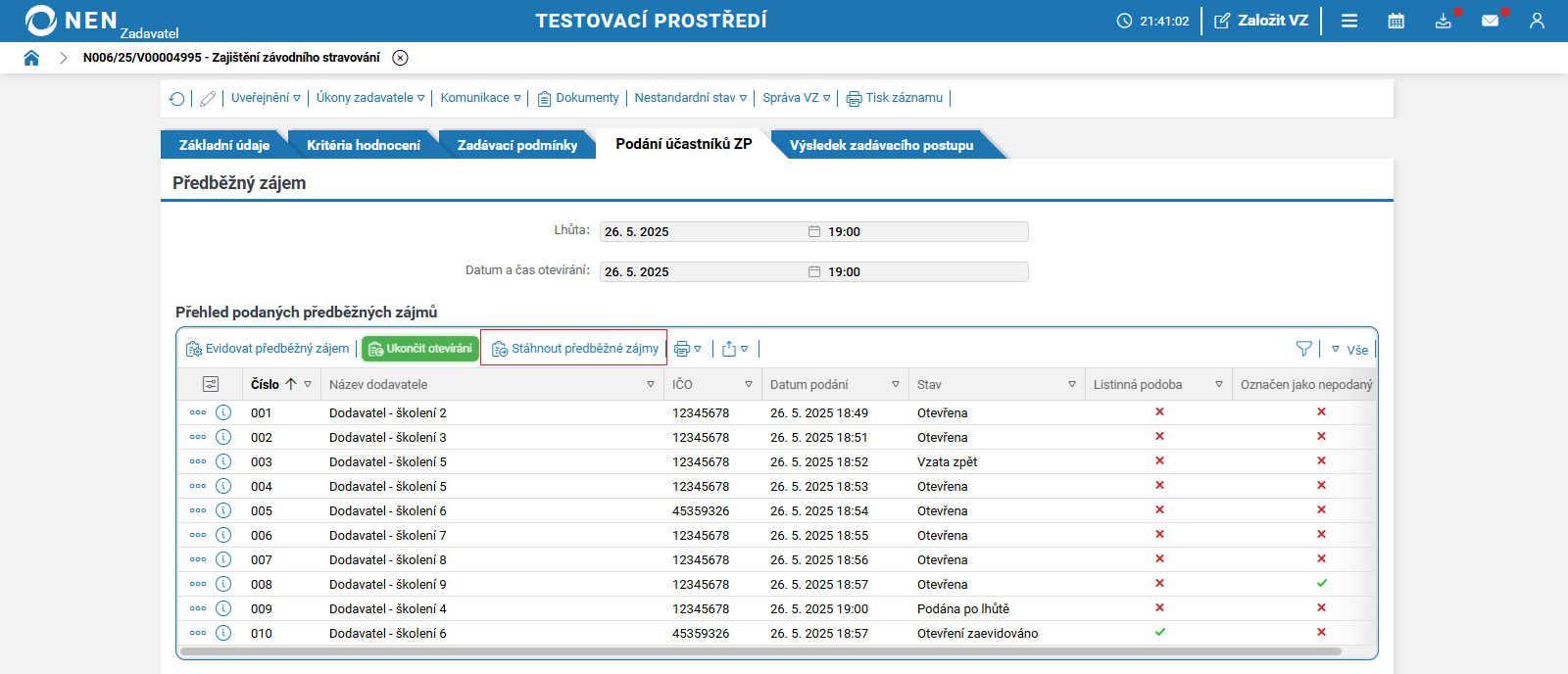Open Listinná podoba column filter arrow
This screenshot has height=674, width=1568.
tap(1219, 385)
